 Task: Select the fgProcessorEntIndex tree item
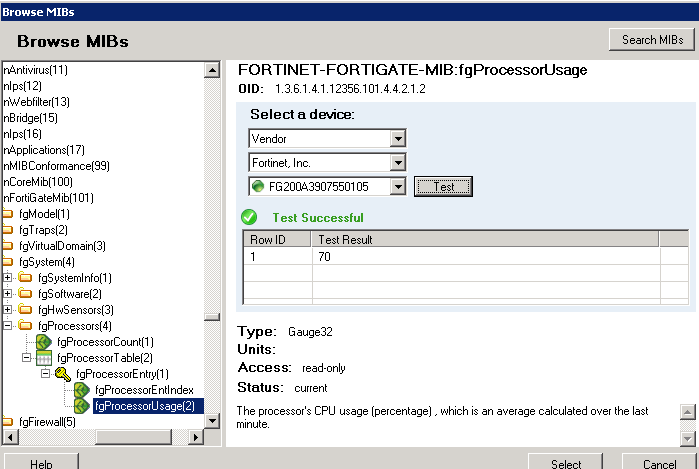click(x=144, y=390)
